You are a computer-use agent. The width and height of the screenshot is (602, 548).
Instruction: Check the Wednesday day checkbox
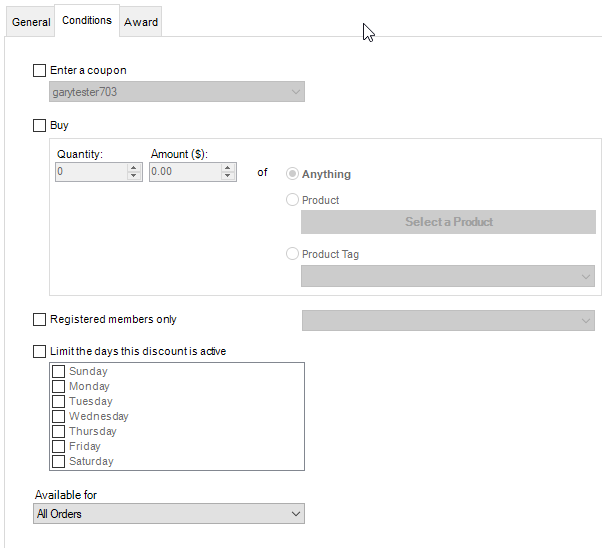tap(58, 416)
